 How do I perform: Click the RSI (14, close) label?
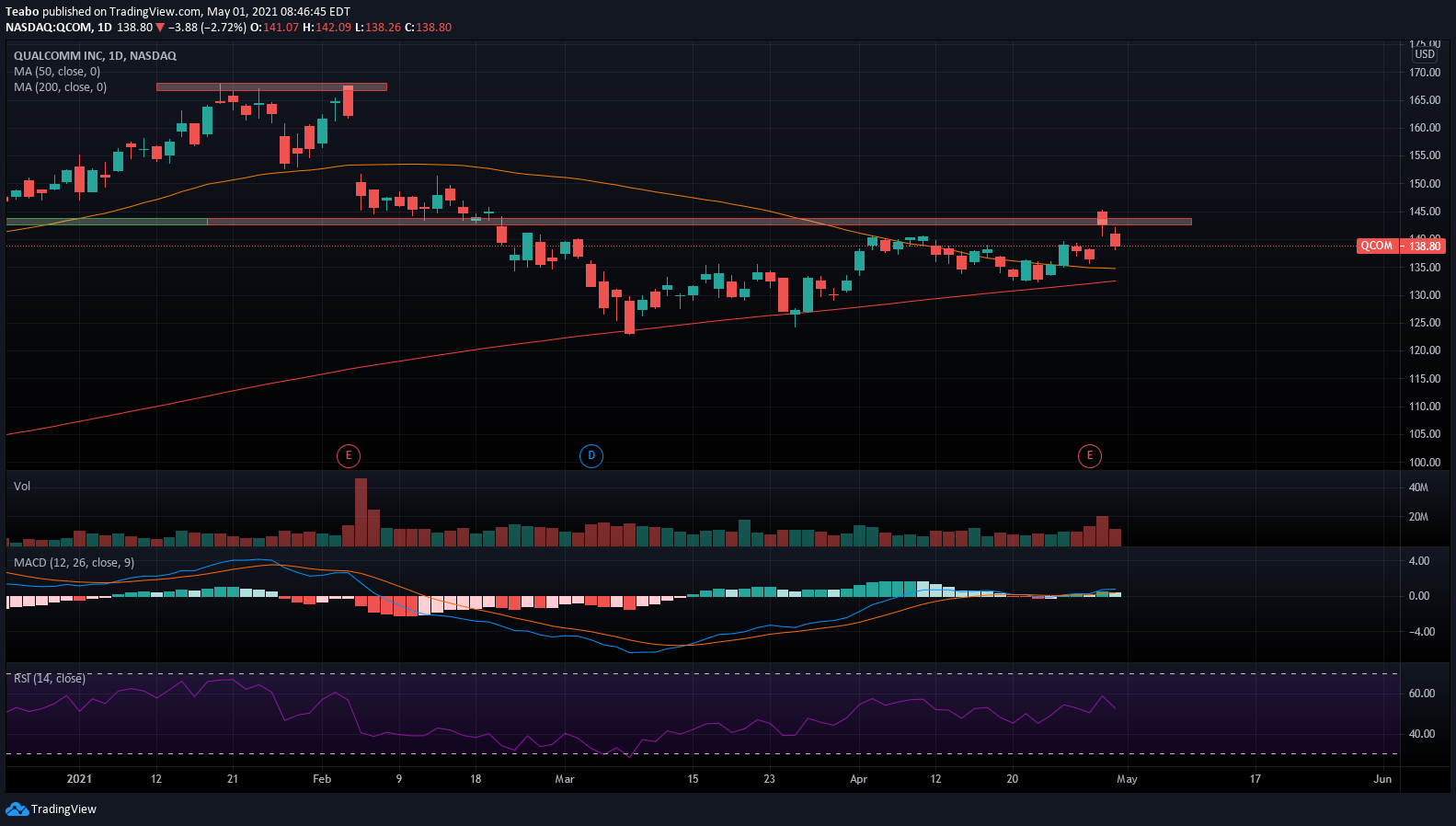click(x=50, y=679)
